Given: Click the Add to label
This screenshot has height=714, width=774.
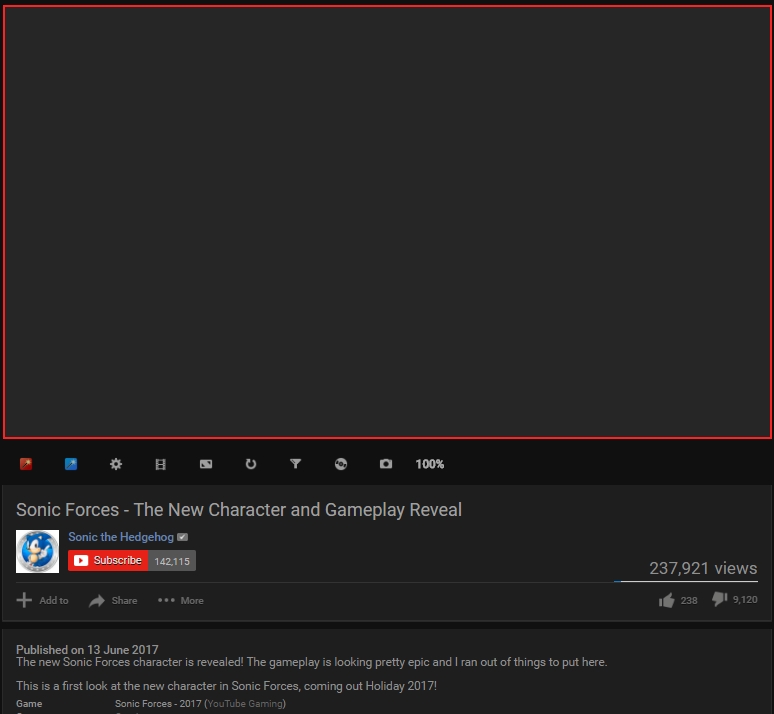Looking at the screenshot, I should (x=54, y=600).
